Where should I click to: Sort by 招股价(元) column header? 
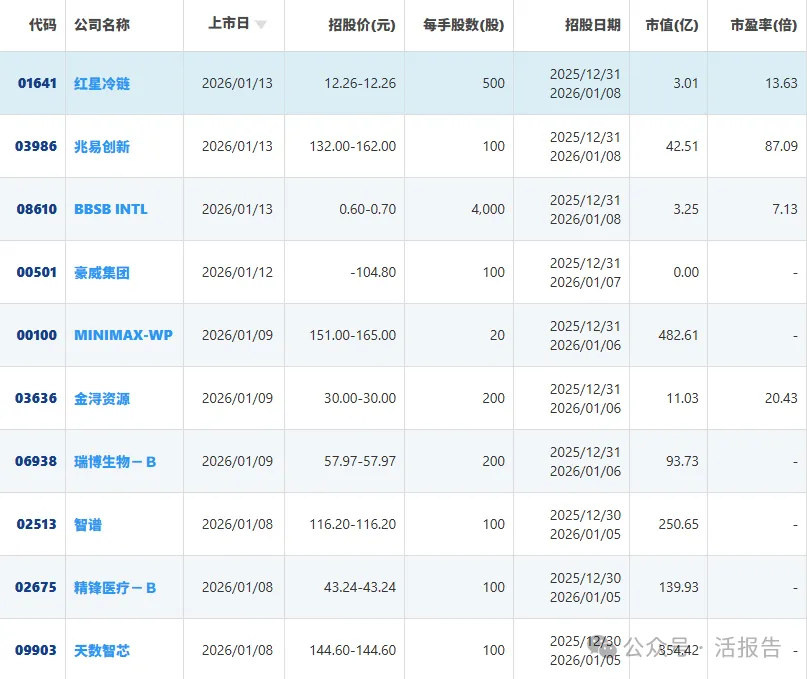pos(362,24)
